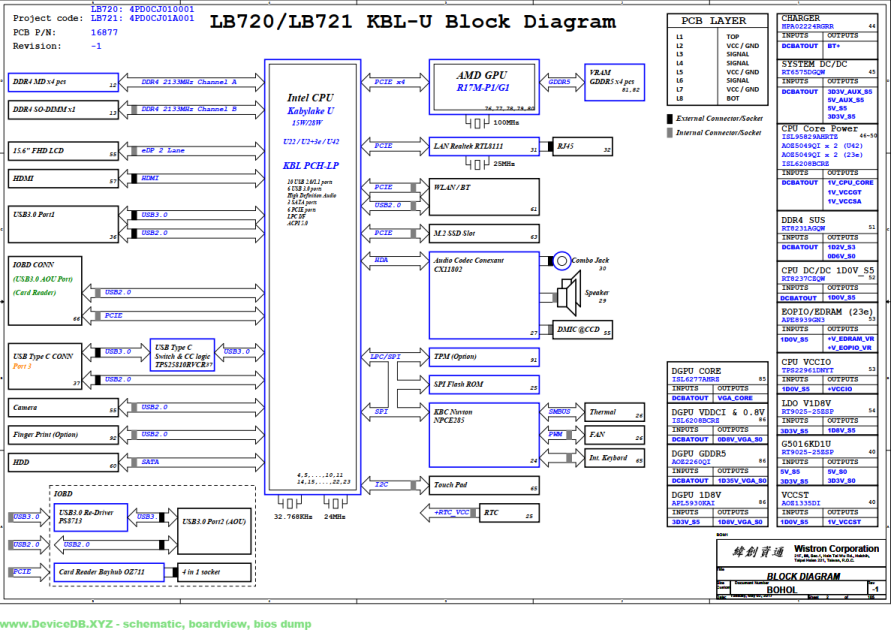This screenshot has height=630, width=891.
Task: Click the DDR4 MD x4 pcs block
Action: click(x=63, y=82)
